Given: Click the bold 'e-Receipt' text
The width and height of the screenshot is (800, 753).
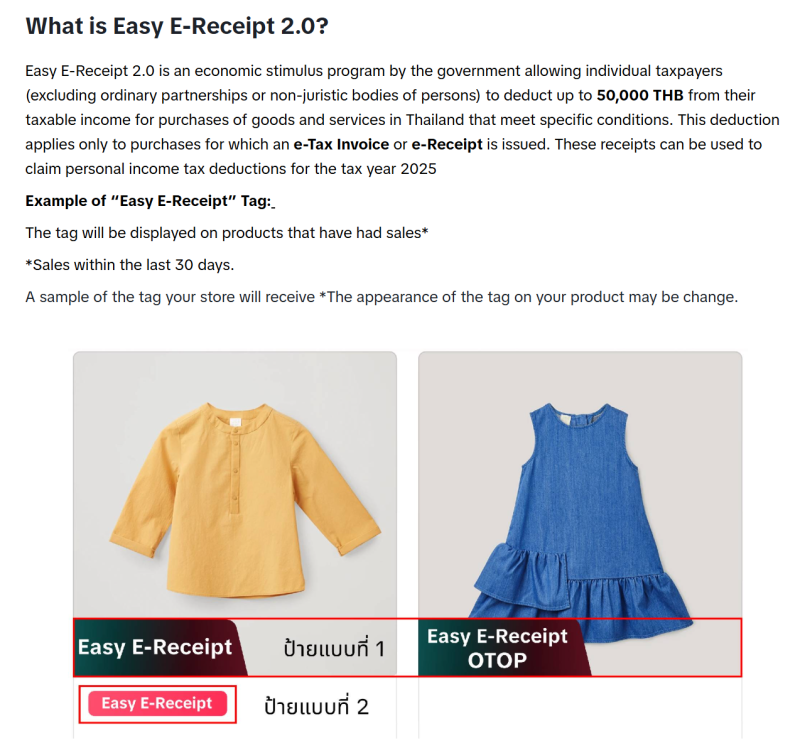Looking at the screenshot, I should tap(447, 144).
